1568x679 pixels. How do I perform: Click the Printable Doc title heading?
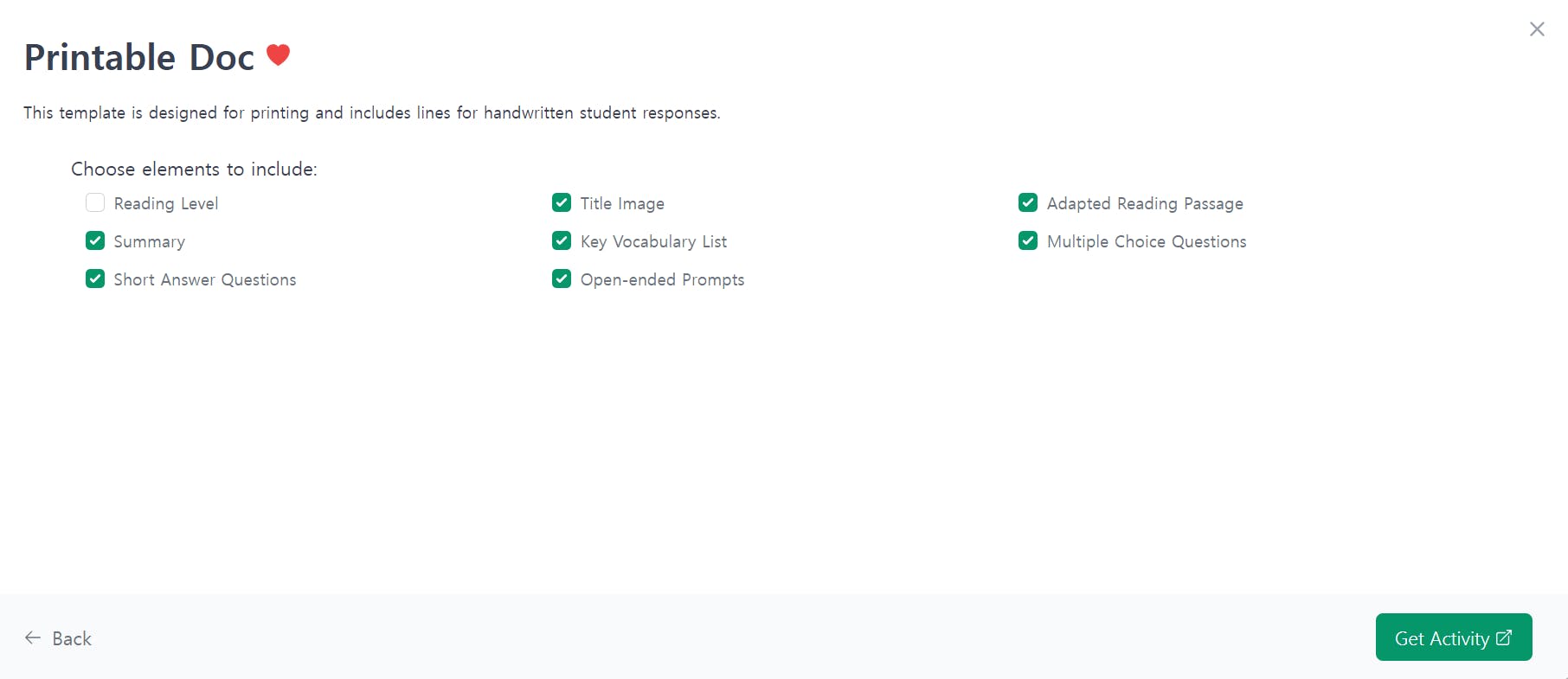coord(139,57)
